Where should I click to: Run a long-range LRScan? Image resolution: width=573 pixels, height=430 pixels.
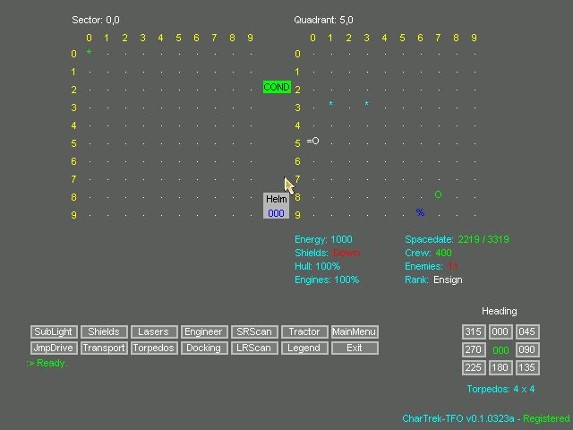click(x=254, y=348)
